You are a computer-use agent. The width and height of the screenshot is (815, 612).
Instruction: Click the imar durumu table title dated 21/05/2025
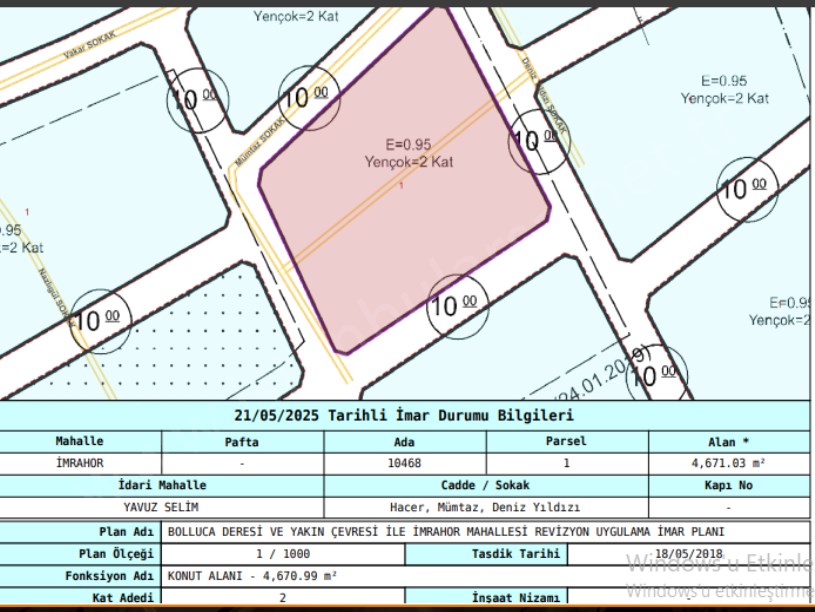click(404, 415)
